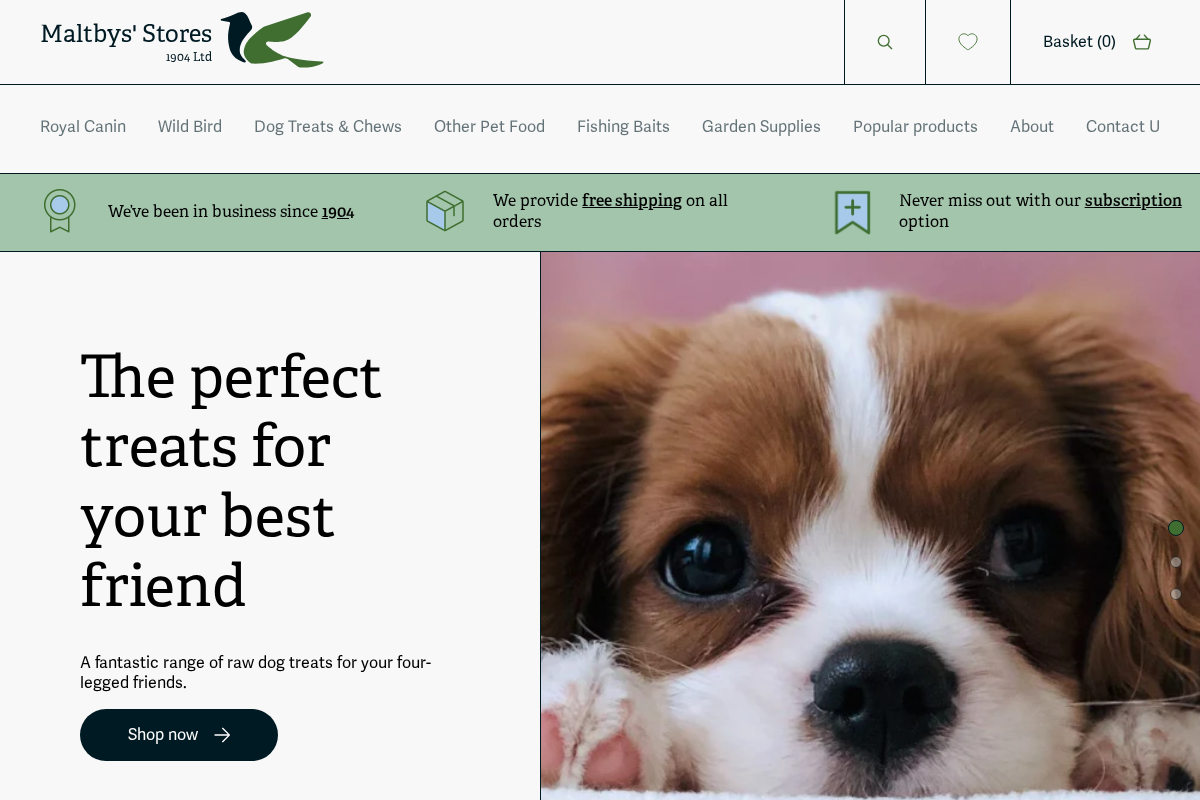The image size is (1200, 800).
Task: Open Dog Treats & Chews menu
Action: tap(328, 127)
